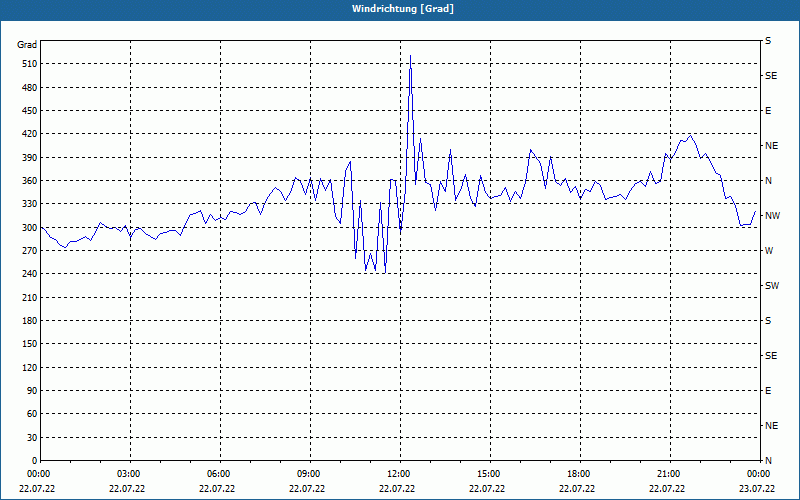Viewport: 800px width, 500px height.
Task: Pick the 390 tick on degree axis
Action: click(31, 157)
